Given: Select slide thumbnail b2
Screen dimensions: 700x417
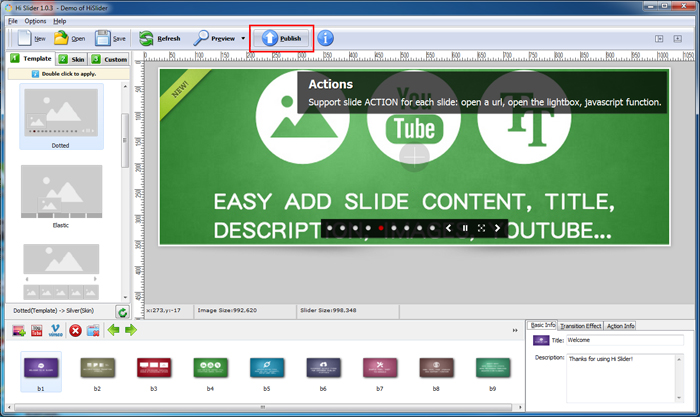Looking at the screenshot, I should coord(97,368).
